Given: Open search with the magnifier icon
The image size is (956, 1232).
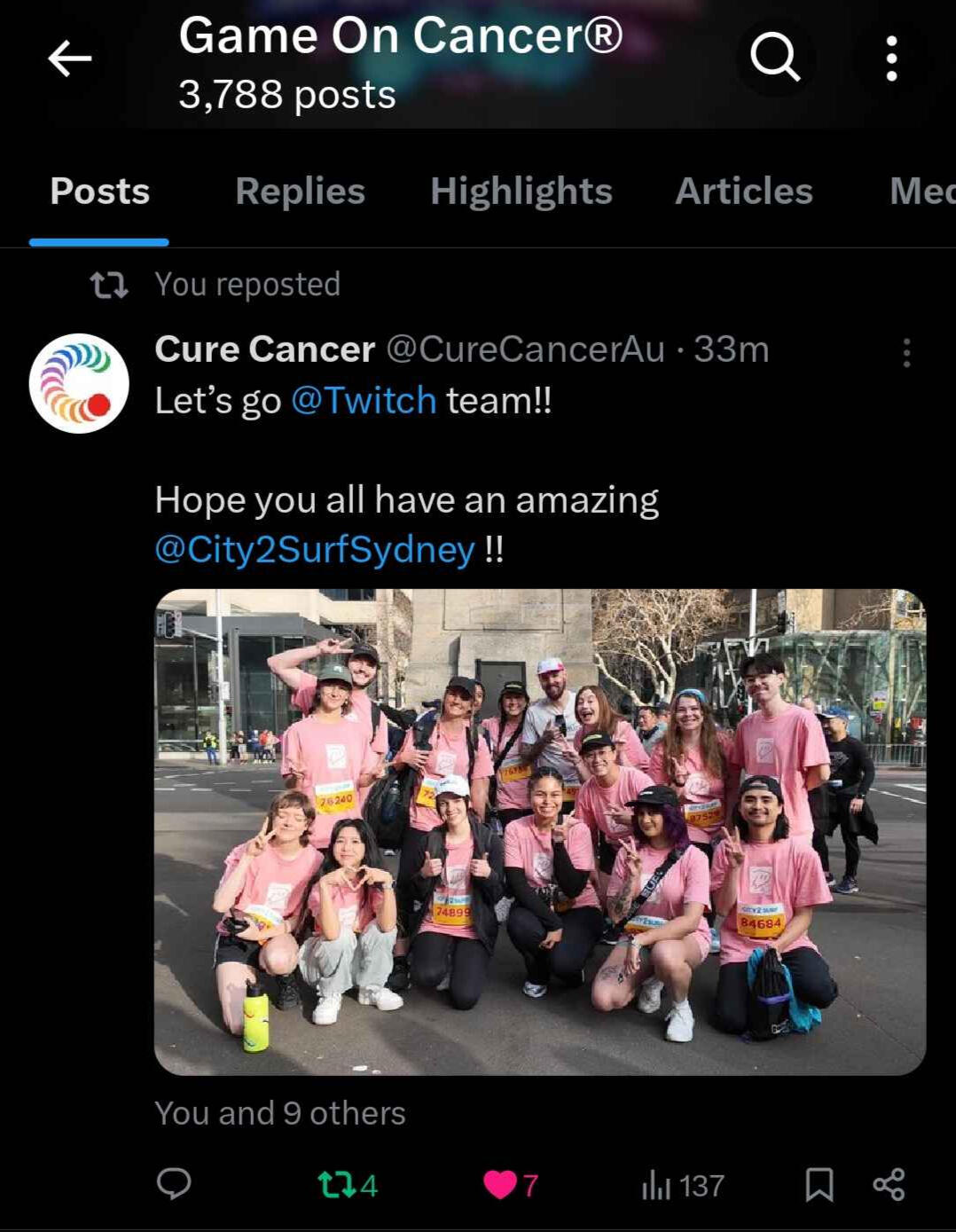Looking at the screenshot, I should point(775,58).
